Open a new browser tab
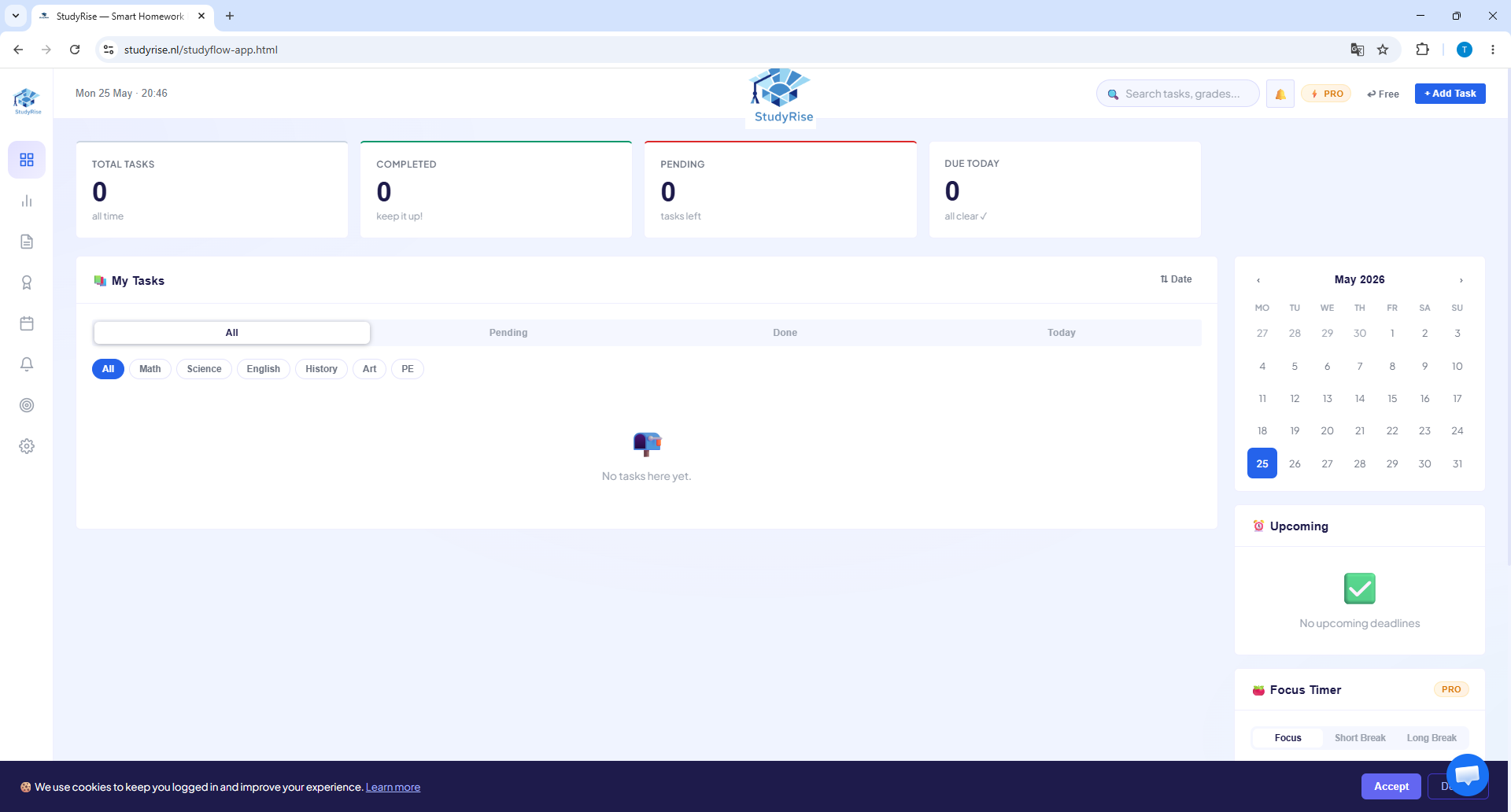 (x=230, y=16)
